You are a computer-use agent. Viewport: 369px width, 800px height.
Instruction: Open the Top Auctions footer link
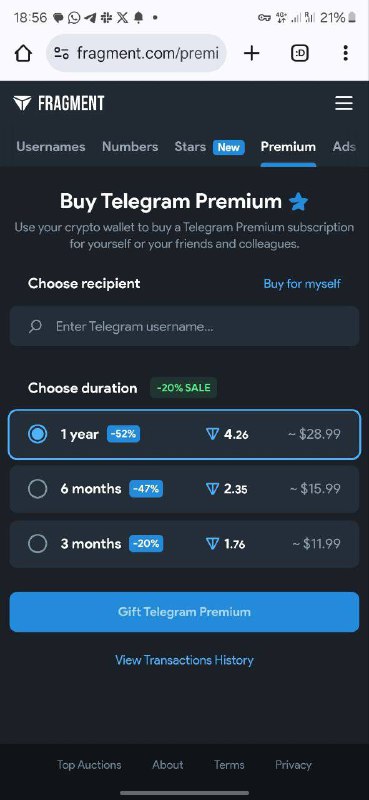click(x=89, y=765)
